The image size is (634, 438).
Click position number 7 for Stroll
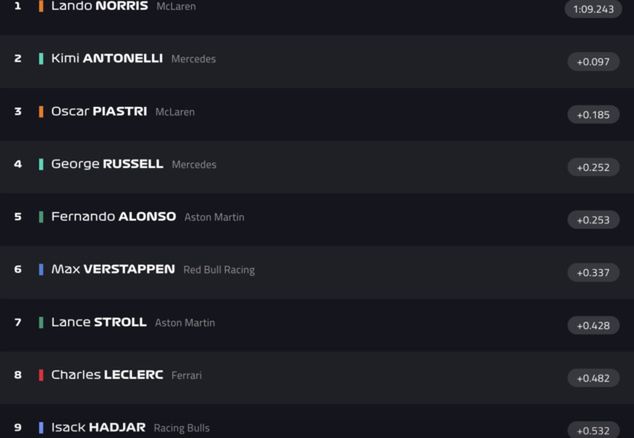17,322
